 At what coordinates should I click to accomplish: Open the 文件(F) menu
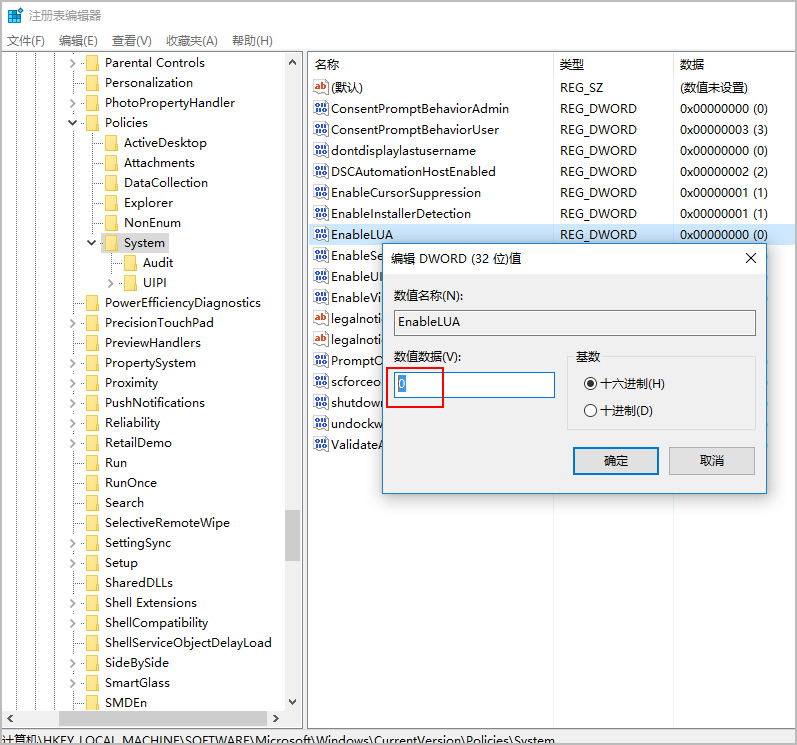coord(26,41)
